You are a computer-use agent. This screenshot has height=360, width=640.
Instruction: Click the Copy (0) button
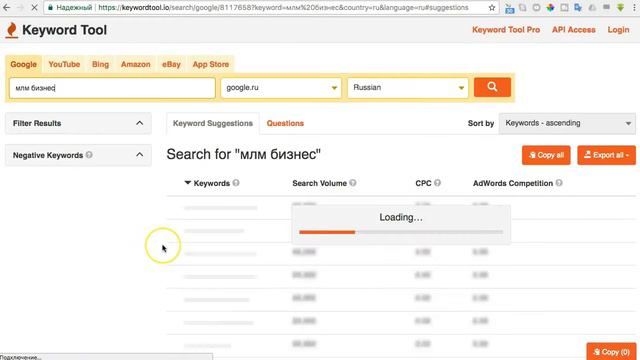[x=611, y=352]
